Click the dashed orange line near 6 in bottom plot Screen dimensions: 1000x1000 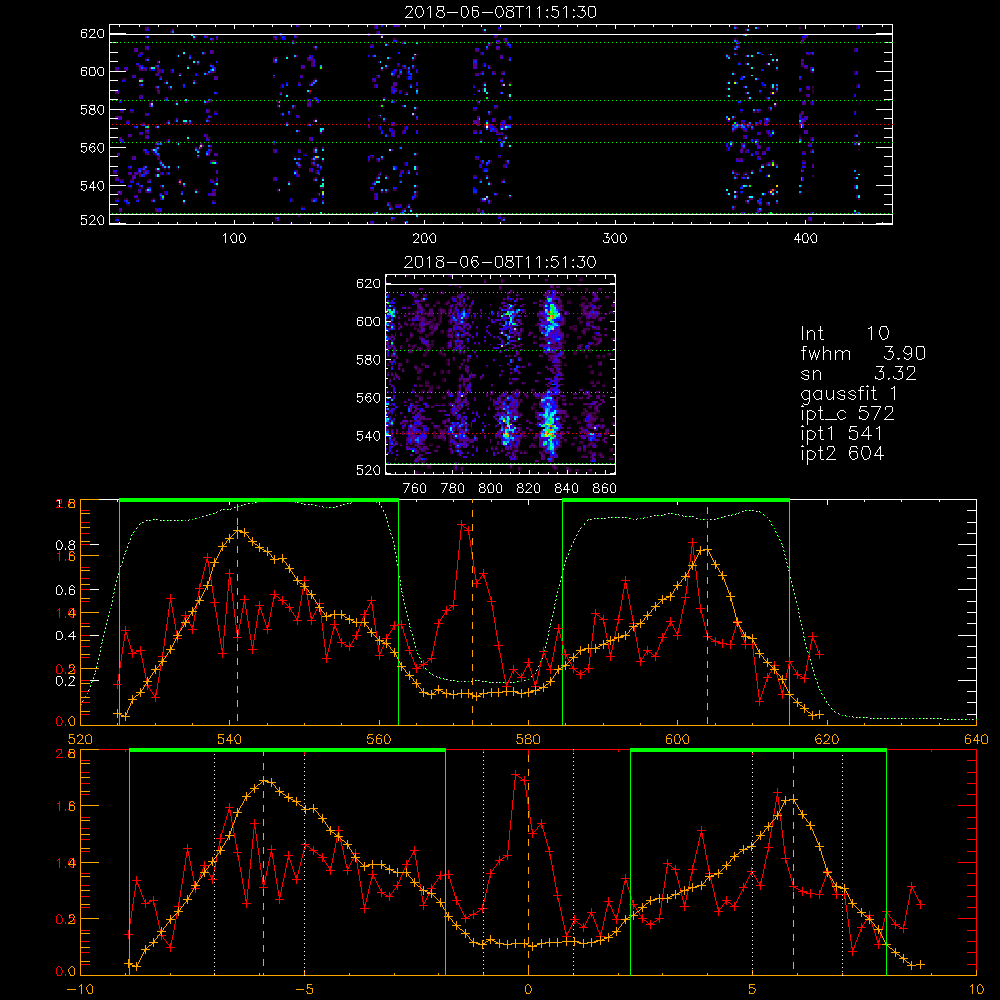point(793,861)
